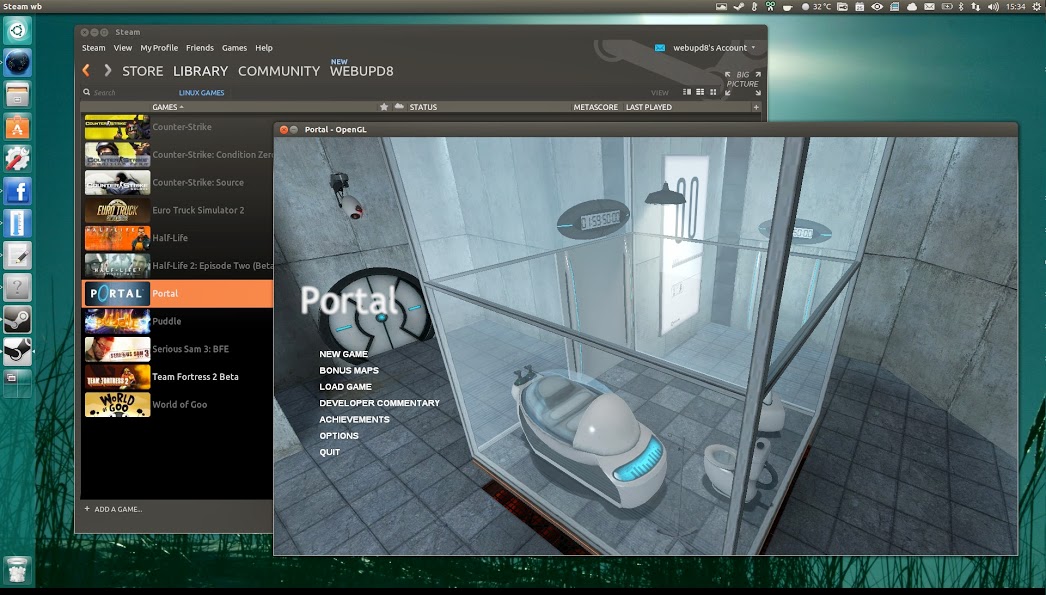
Task: Add a column via the plus next to LAST PLAYED
Action: click(755, 107)
